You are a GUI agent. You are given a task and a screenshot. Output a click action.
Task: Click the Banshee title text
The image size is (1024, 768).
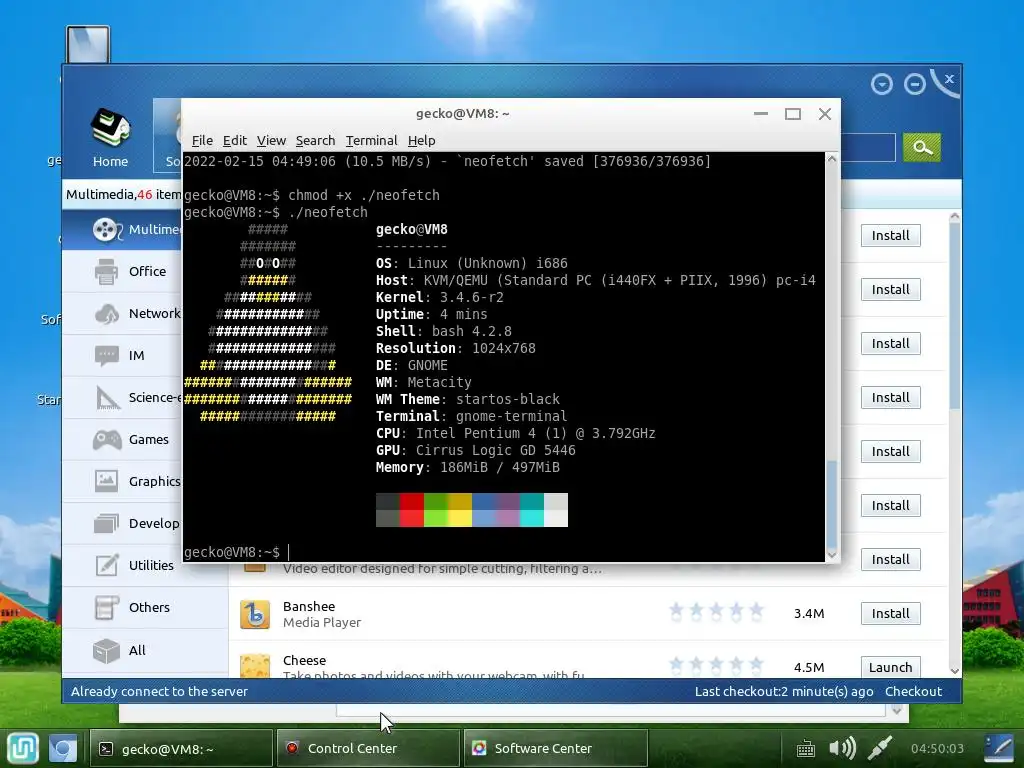(x=309, y=606)
